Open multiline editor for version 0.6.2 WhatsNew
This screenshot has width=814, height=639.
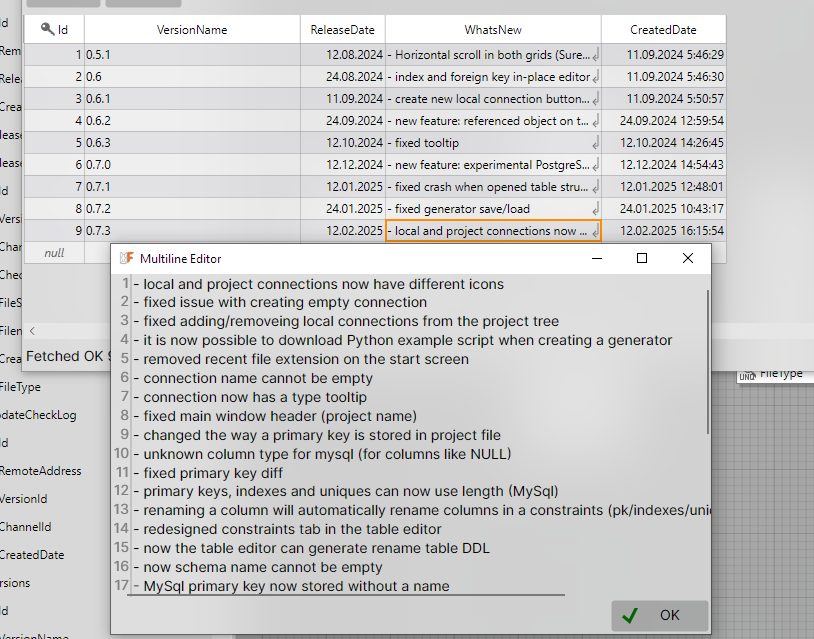(x=595, y=121)
